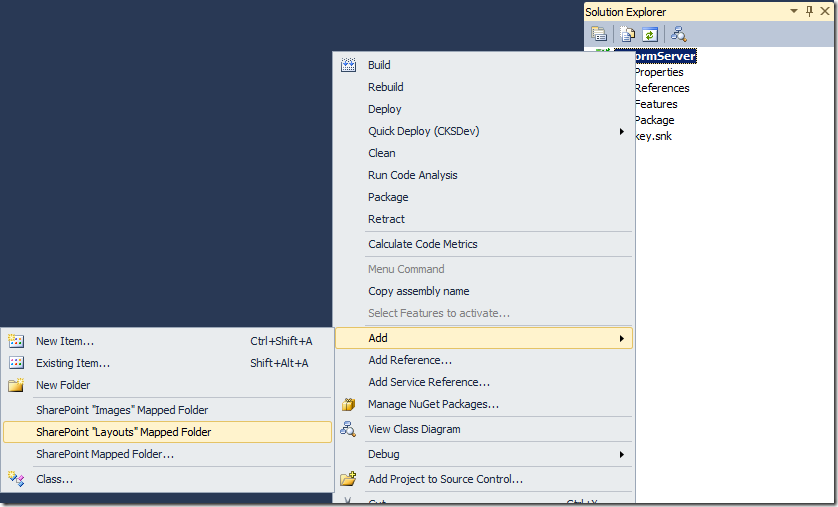Select New Item... in the Add submenu
This screenshot has width=838, height=507.
point(65,341)
